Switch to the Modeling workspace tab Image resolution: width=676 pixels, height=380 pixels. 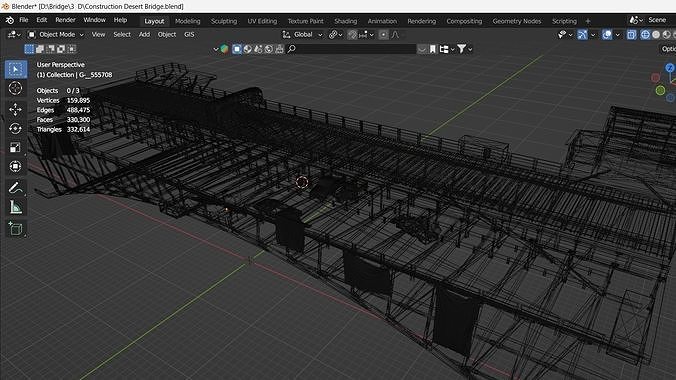pyautogui.click(x=188, y=21)
